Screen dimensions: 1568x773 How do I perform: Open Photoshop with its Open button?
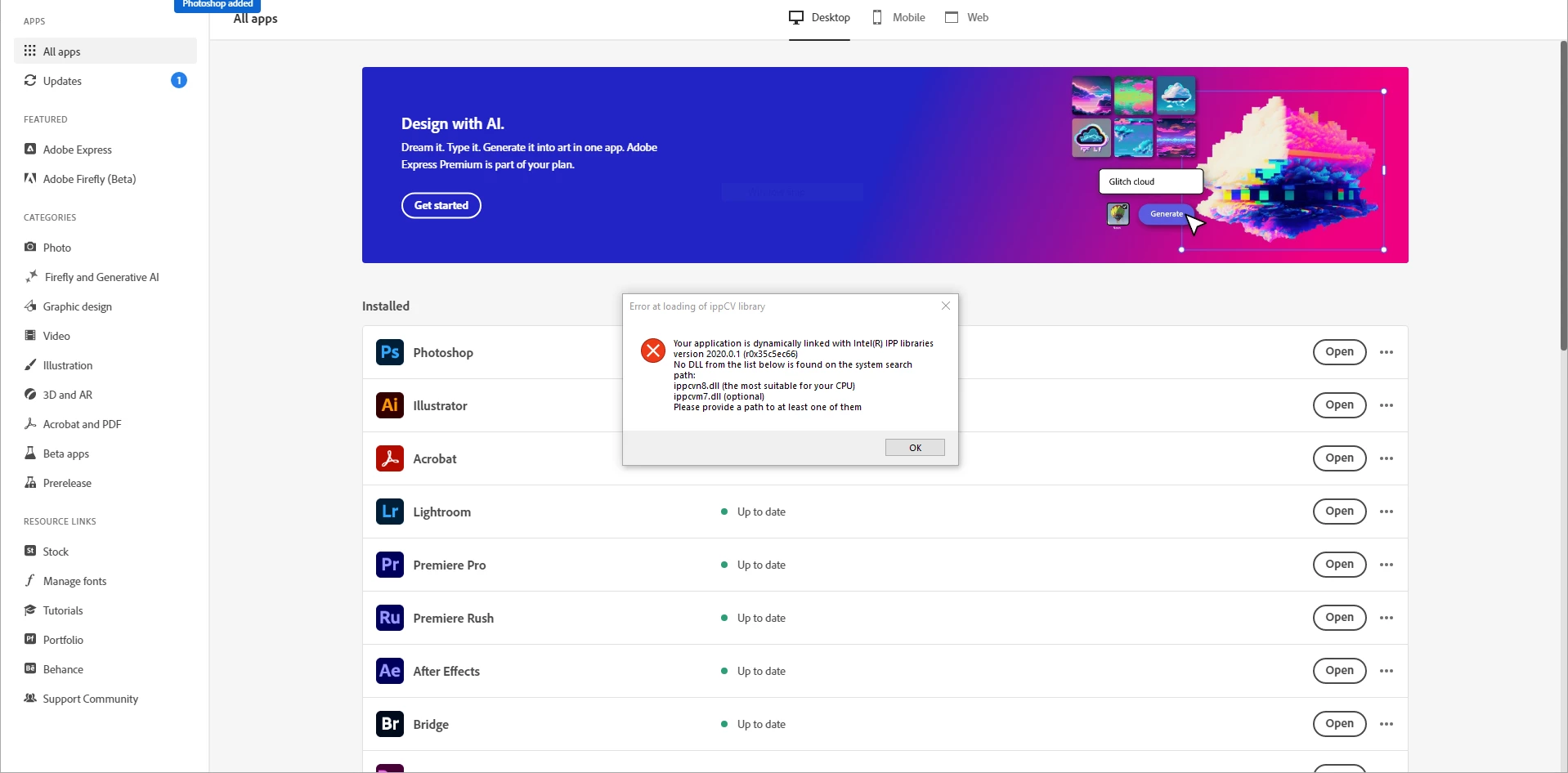point(1339,352)
